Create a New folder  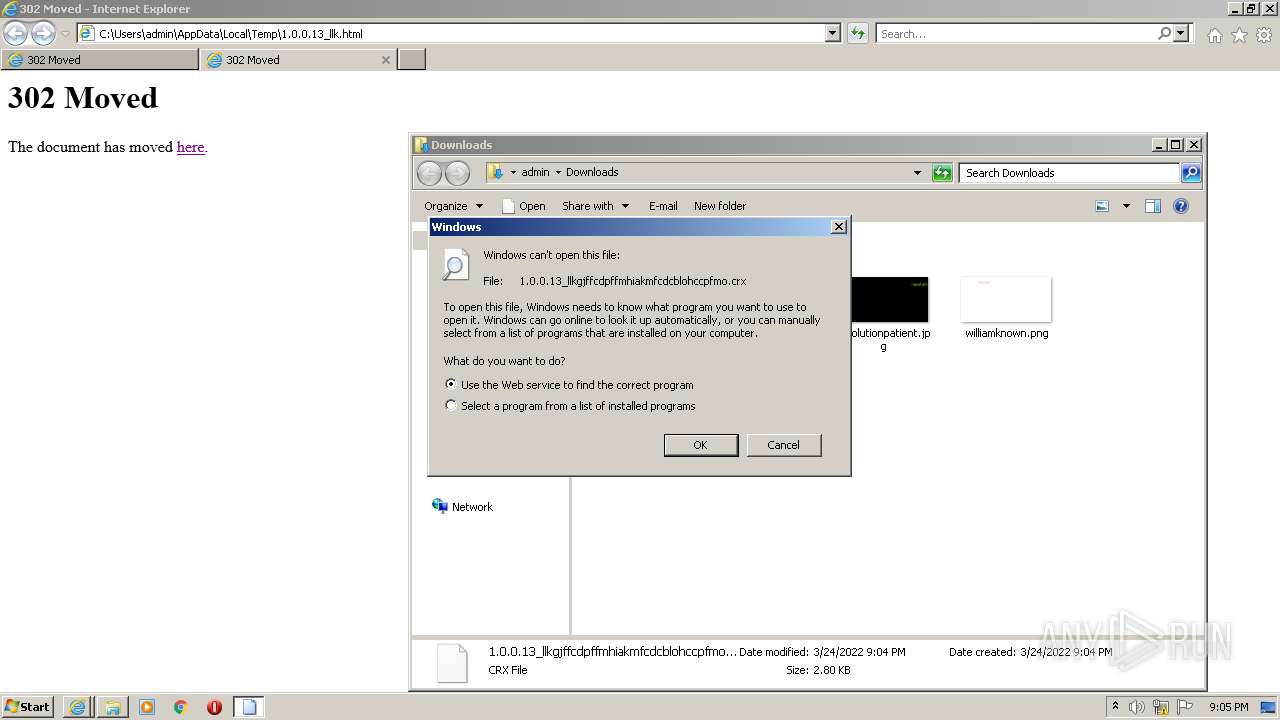click(720, 206)
